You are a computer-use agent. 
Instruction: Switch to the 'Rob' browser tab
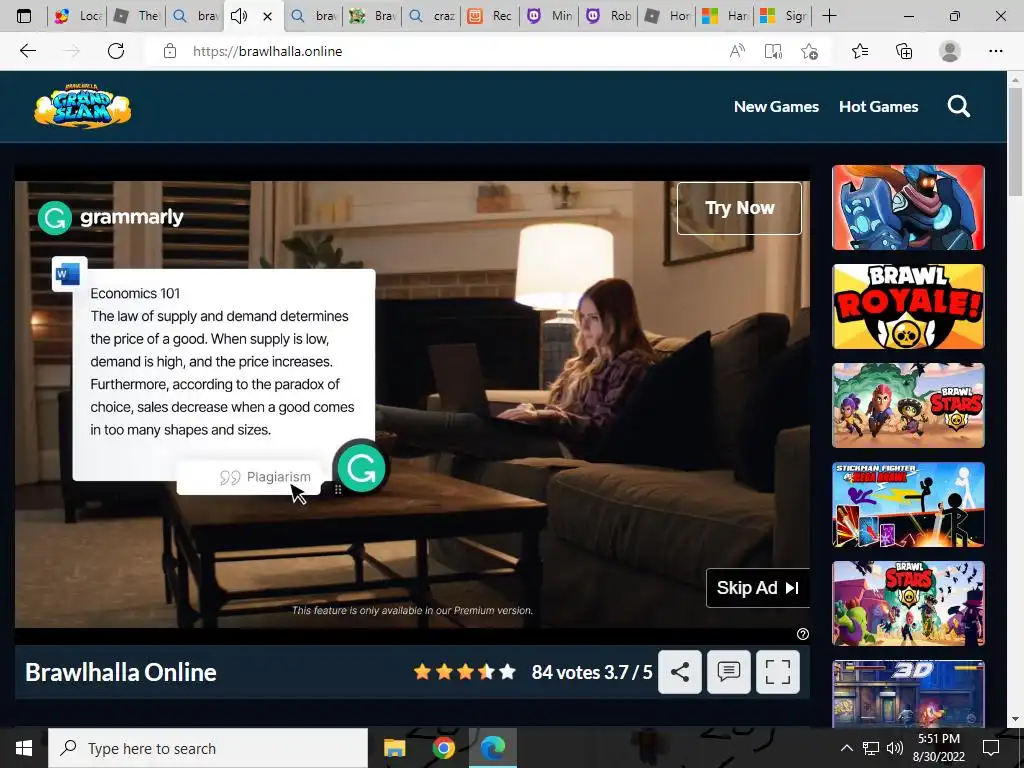click(607, 16)
